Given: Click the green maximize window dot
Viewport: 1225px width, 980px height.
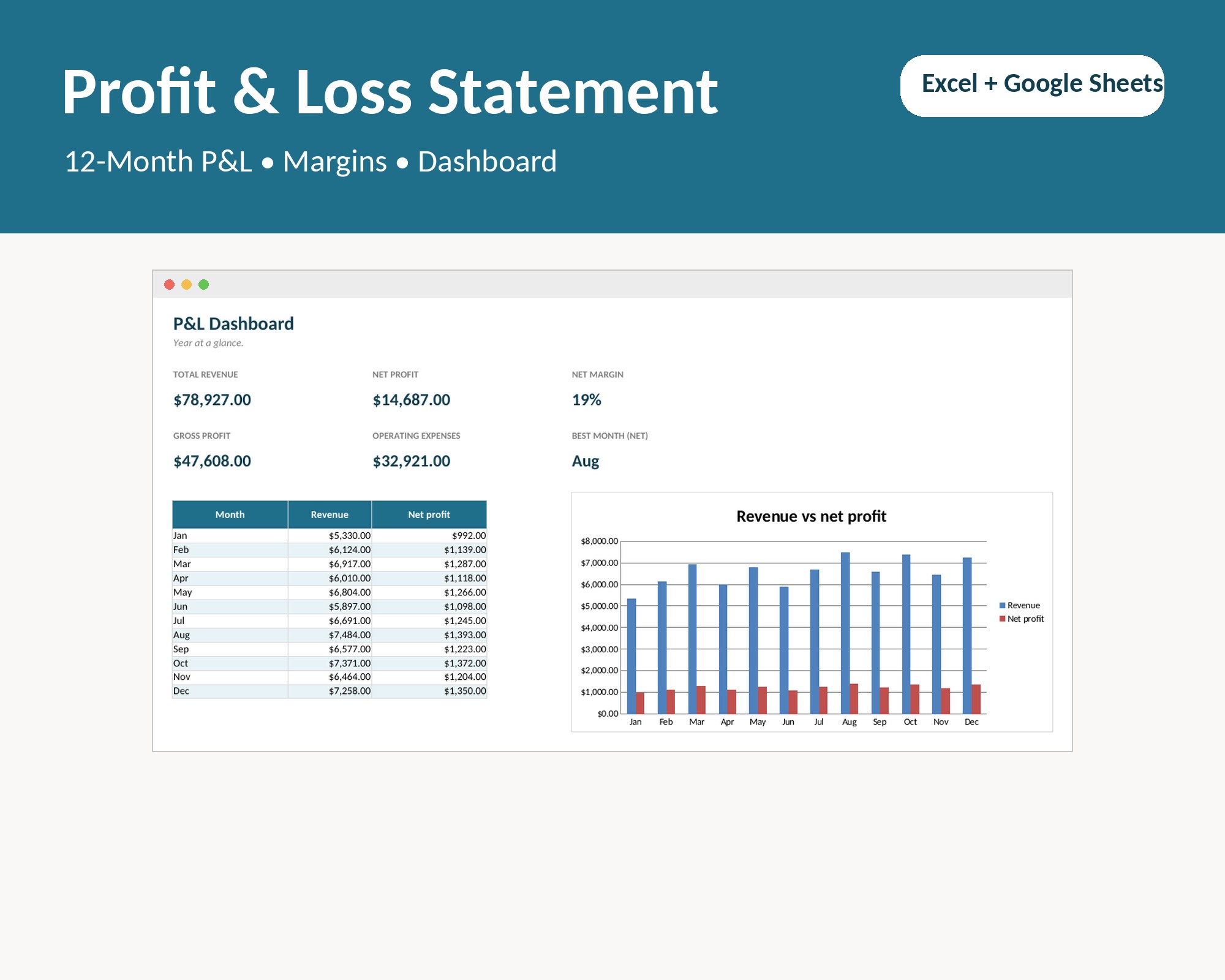Looking at the screenshot, I should pos(204,284).
